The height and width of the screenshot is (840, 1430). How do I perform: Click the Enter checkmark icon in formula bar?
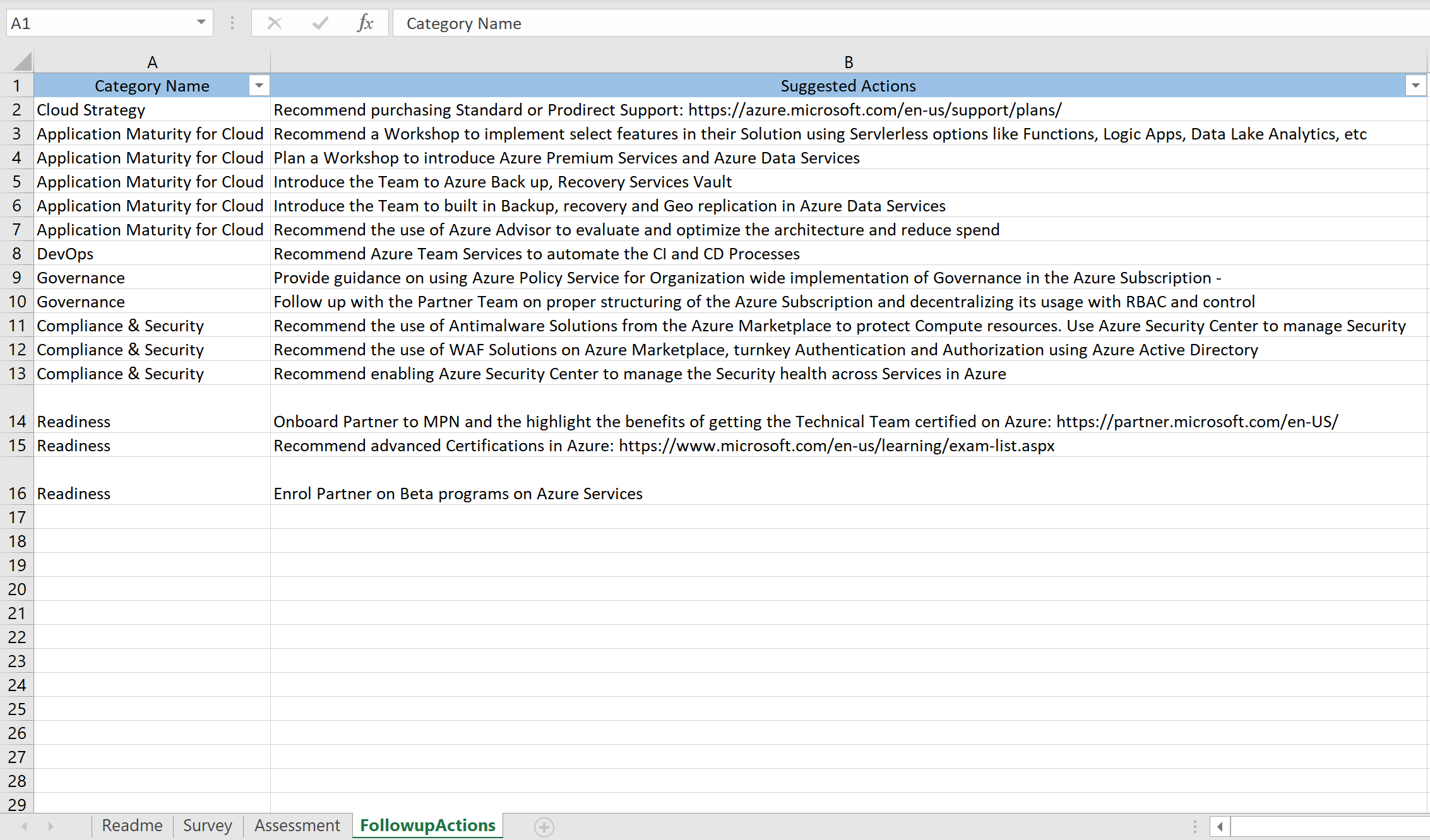pyautogui.click(x=320, y=23)
